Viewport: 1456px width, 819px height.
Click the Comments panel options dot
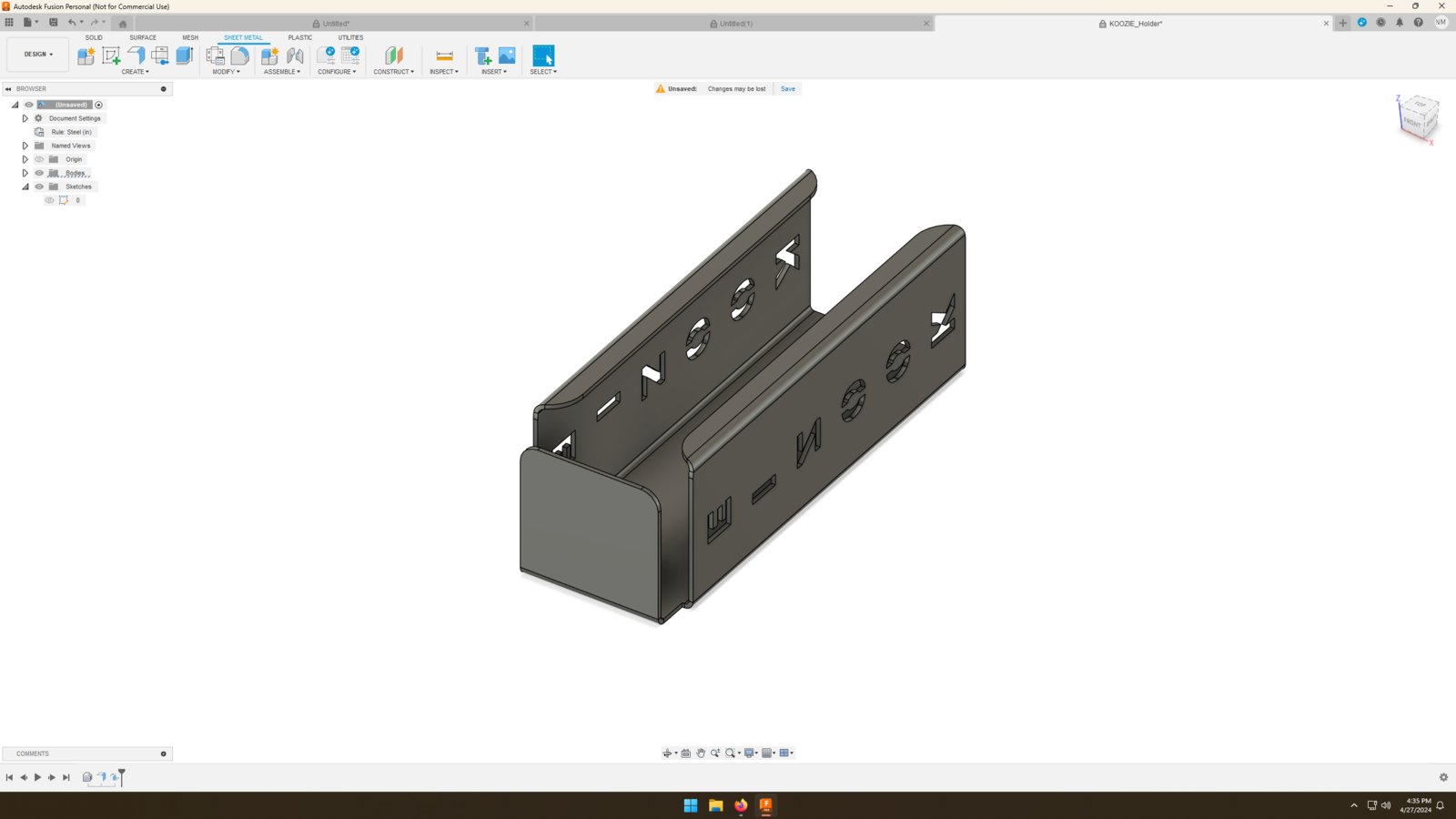(x=164, y=753)
